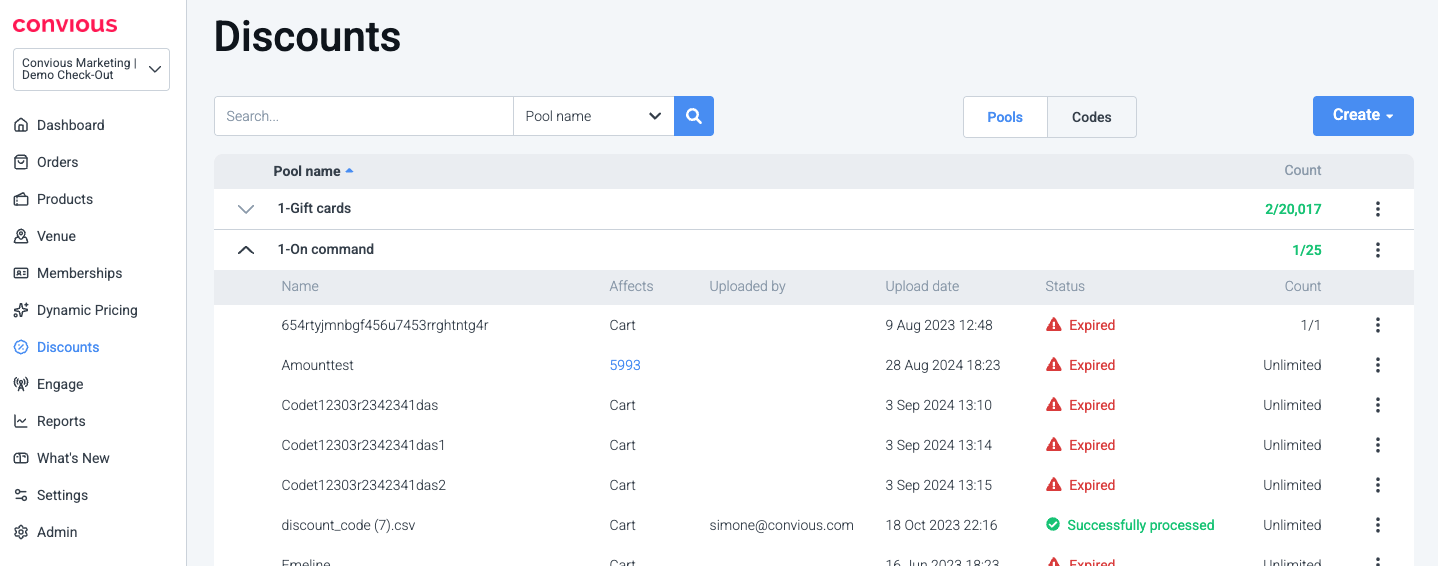Open three-dot menu for Amounttest row
This screenshot has width=1438, height=566.
click(x=1377, y=365)
